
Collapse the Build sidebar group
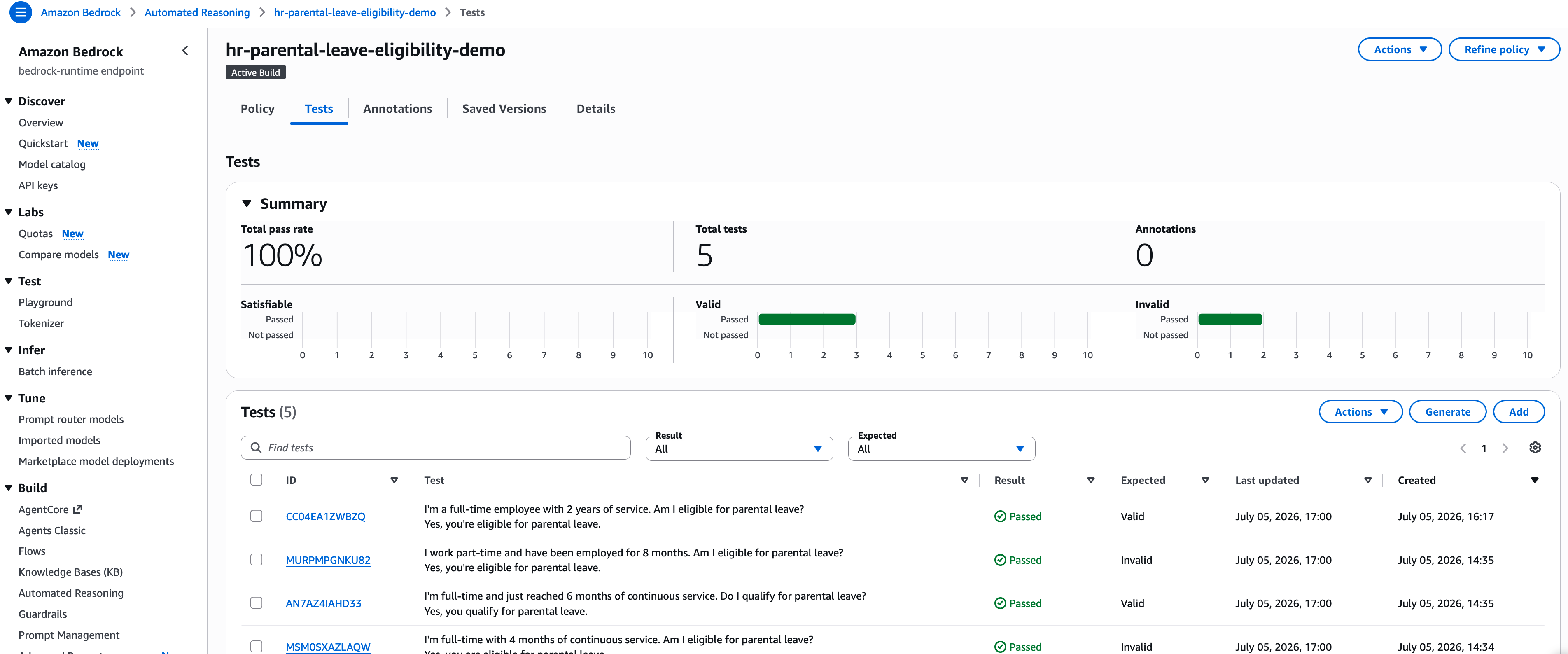9,487
